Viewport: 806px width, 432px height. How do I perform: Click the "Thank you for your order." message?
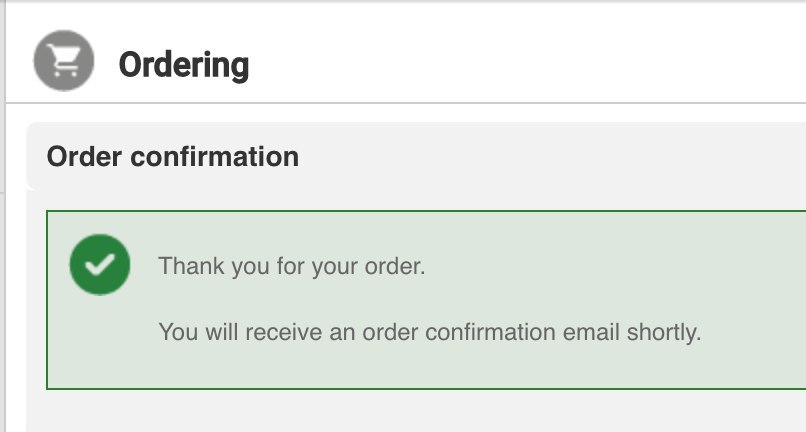[292, 267]
